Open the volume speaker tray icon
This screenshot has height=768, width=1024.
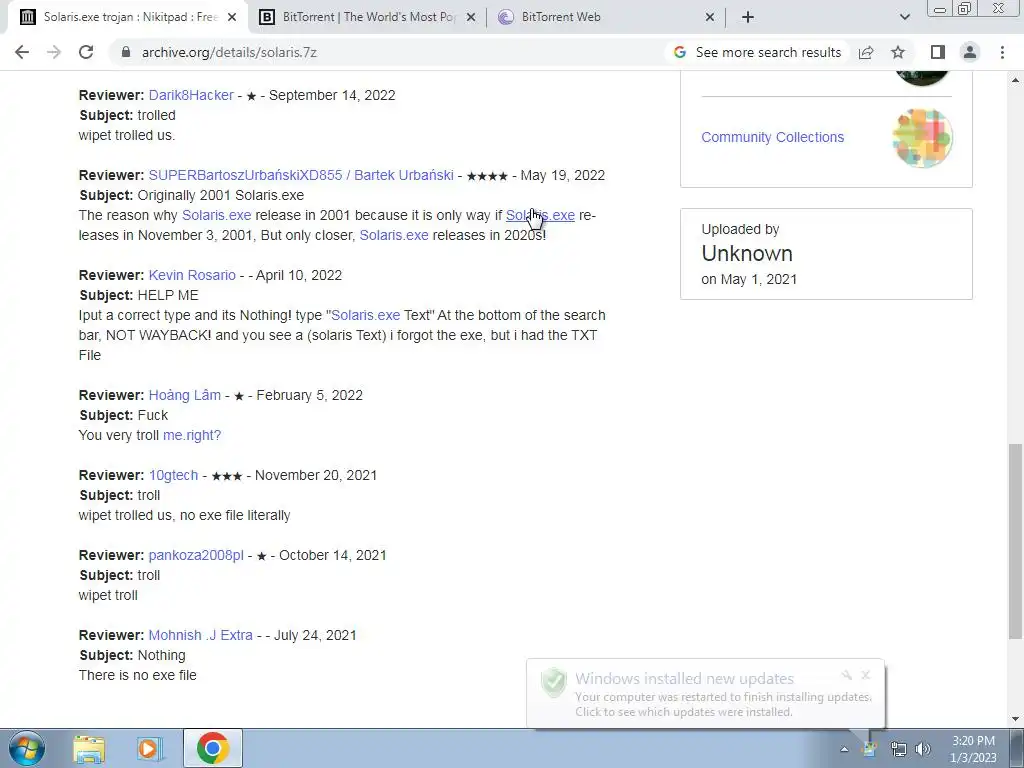click(x=923, y=749)
